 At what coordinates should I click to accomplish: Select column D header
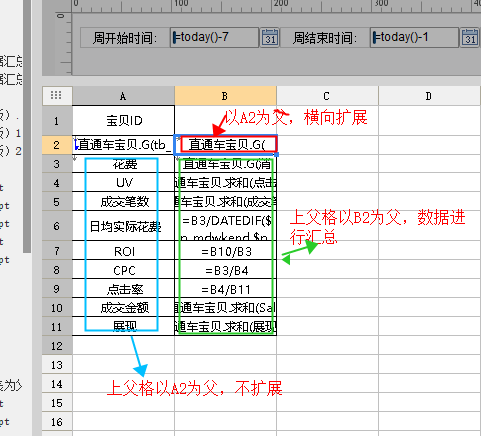tap(430, 96)
